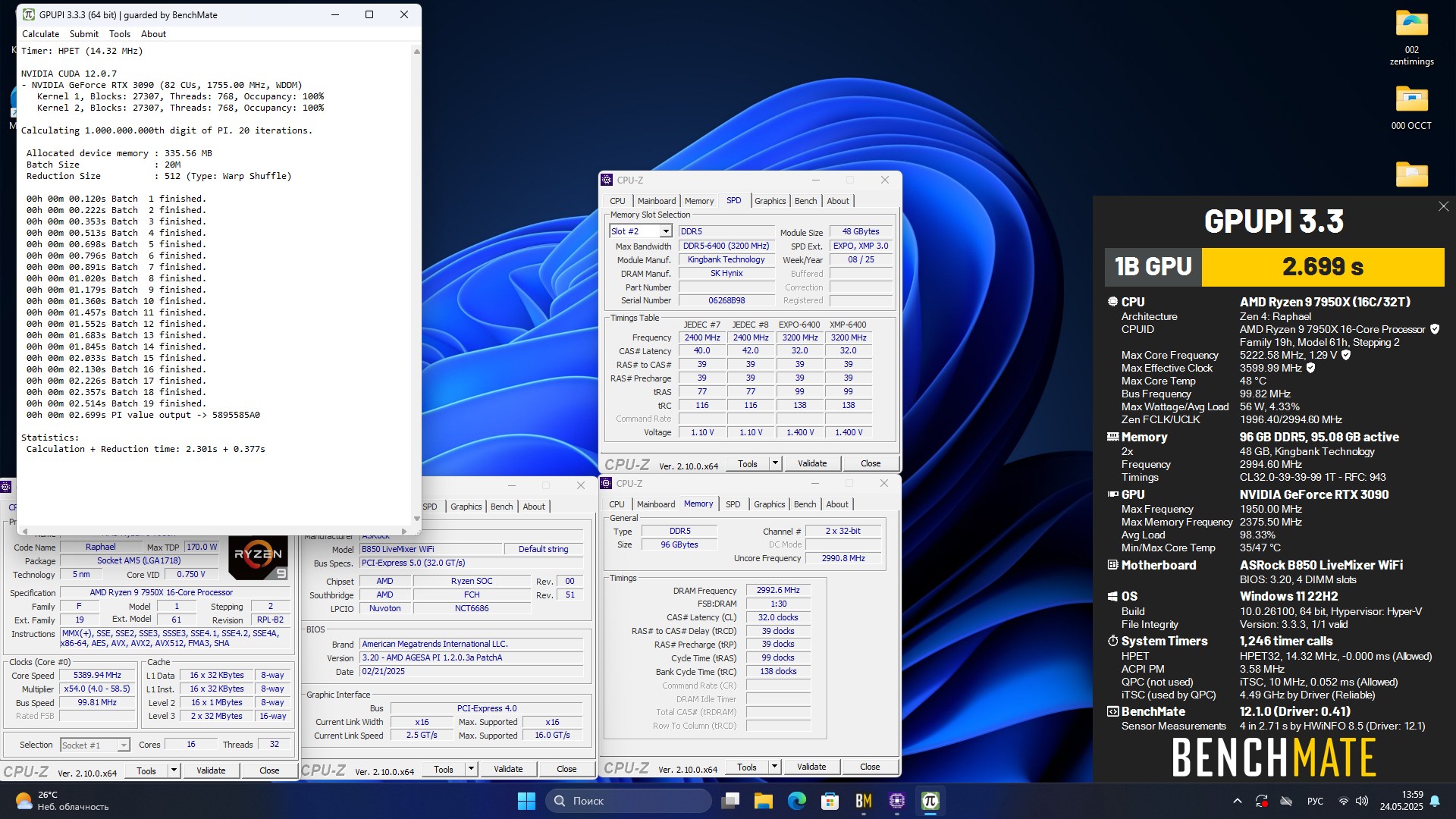Click the Kingbank Technology module manufacturer field
Viewport: 1456px width, 819px height.
[x=726, y=259]
